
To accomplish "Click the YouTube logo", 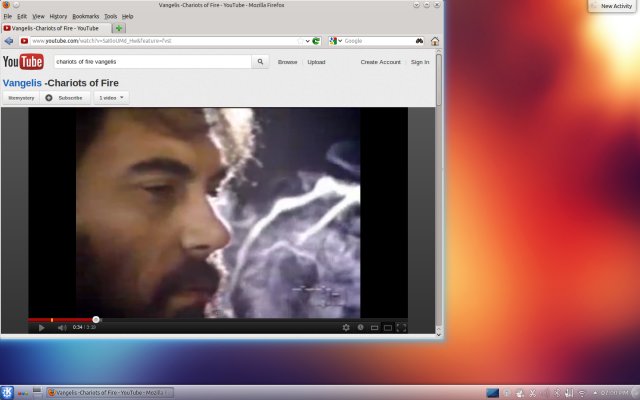I will [23, 62].
